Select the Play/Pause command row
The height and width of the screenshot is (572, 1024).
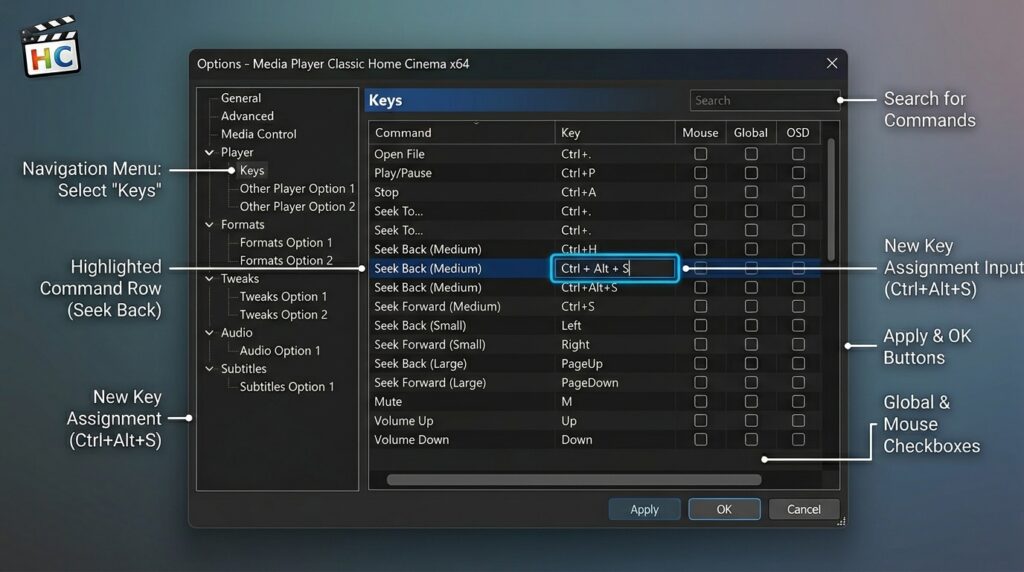(x=594, y=173)
